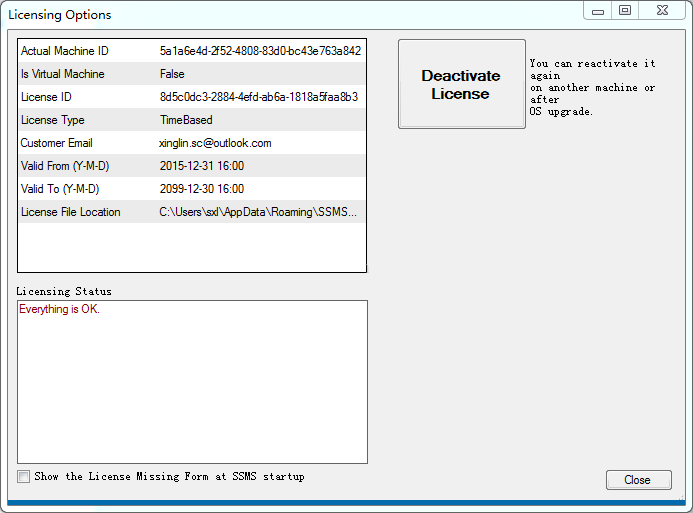693x513 pixels.
Task: Click the window's X close icon
Action: 663,11
